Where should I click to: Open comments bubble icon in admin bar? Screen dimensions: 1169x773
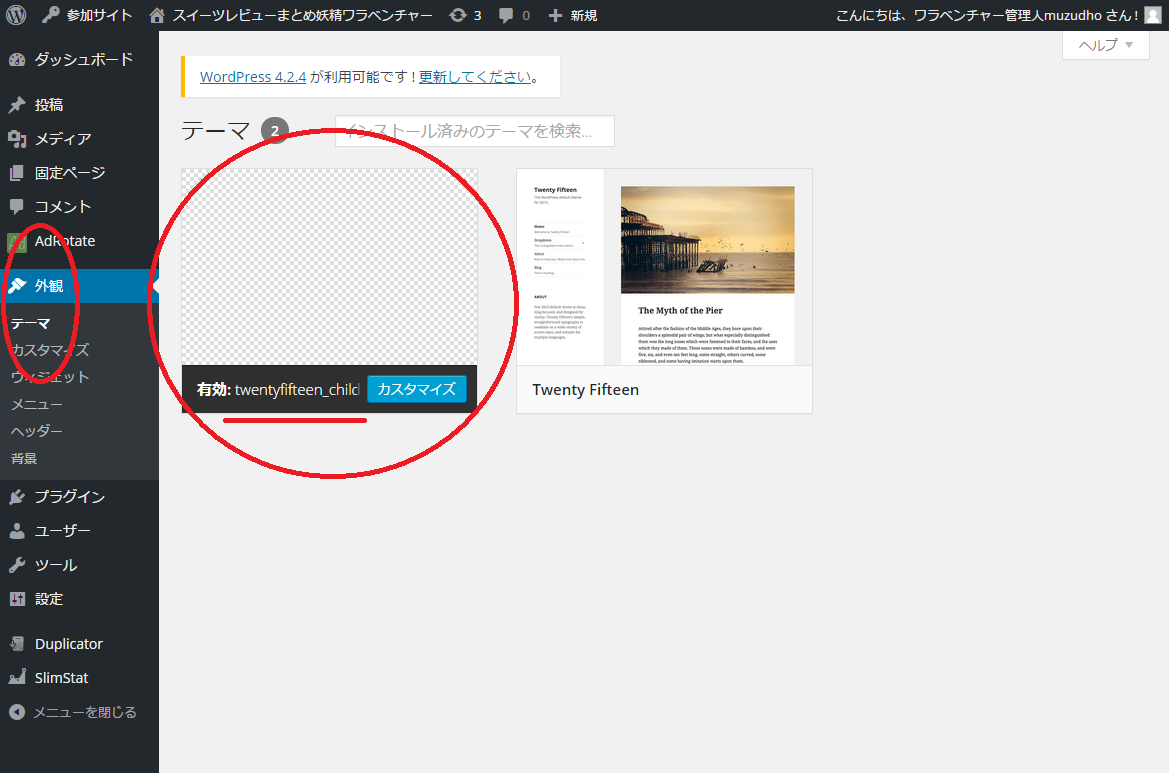tap(505, 15)
